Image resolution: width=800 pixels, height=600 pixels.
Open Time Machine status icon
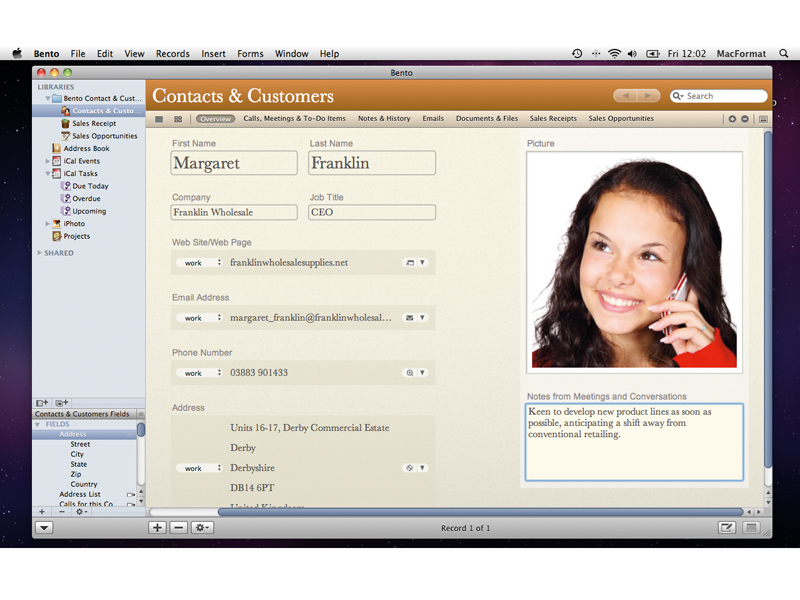pyautogui.click(x=577, y=54)
